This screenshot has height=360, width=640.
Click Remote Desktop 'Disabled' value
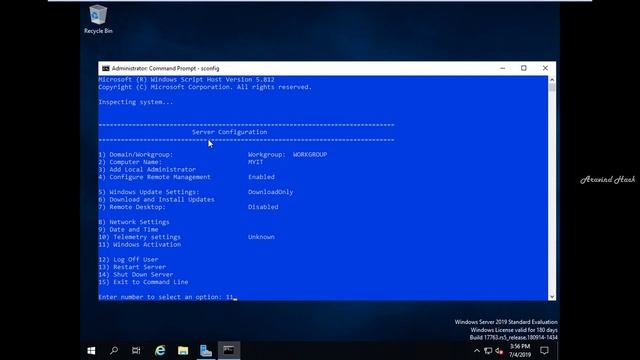tap(263, 207)
